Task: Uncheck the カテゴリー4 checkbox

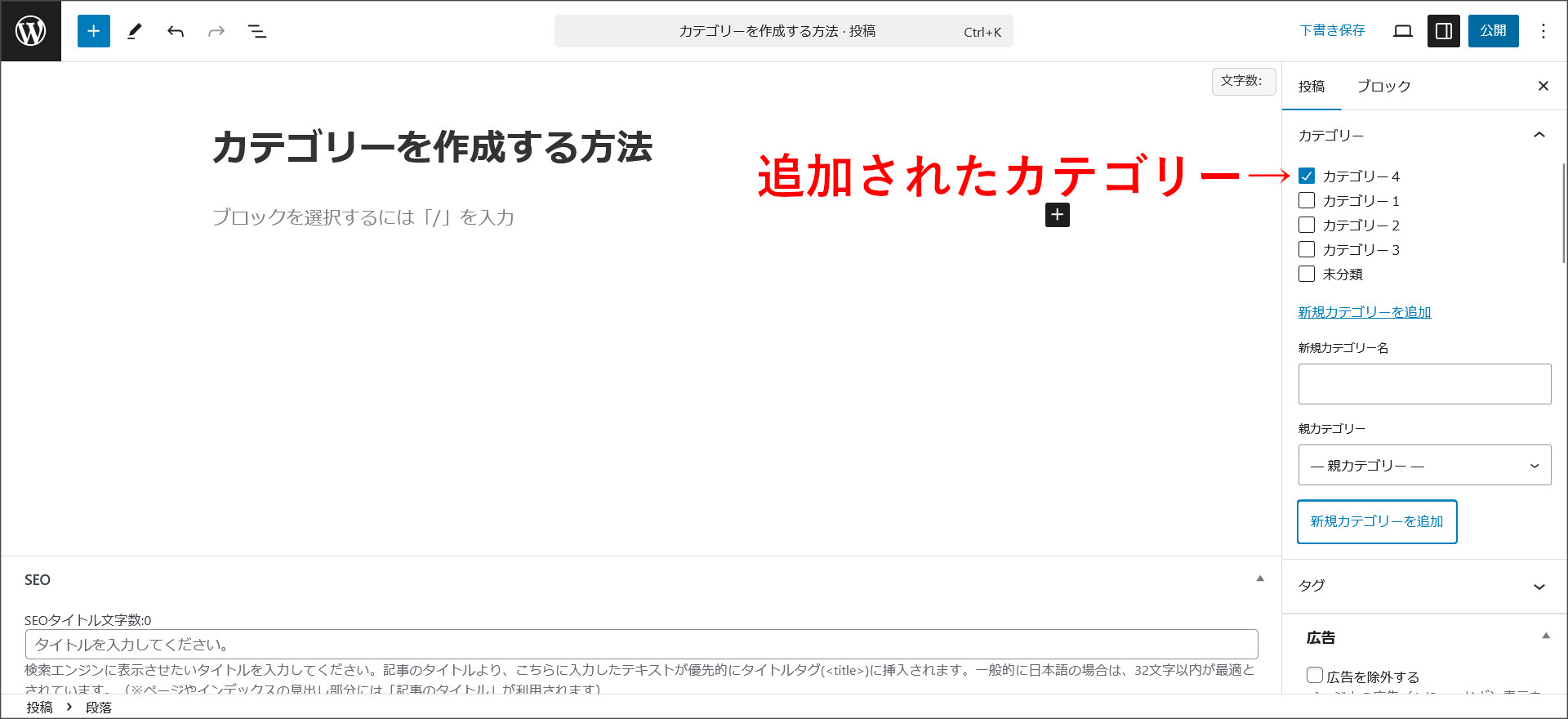Action: pyautogui.click(x=1307, y=176)
